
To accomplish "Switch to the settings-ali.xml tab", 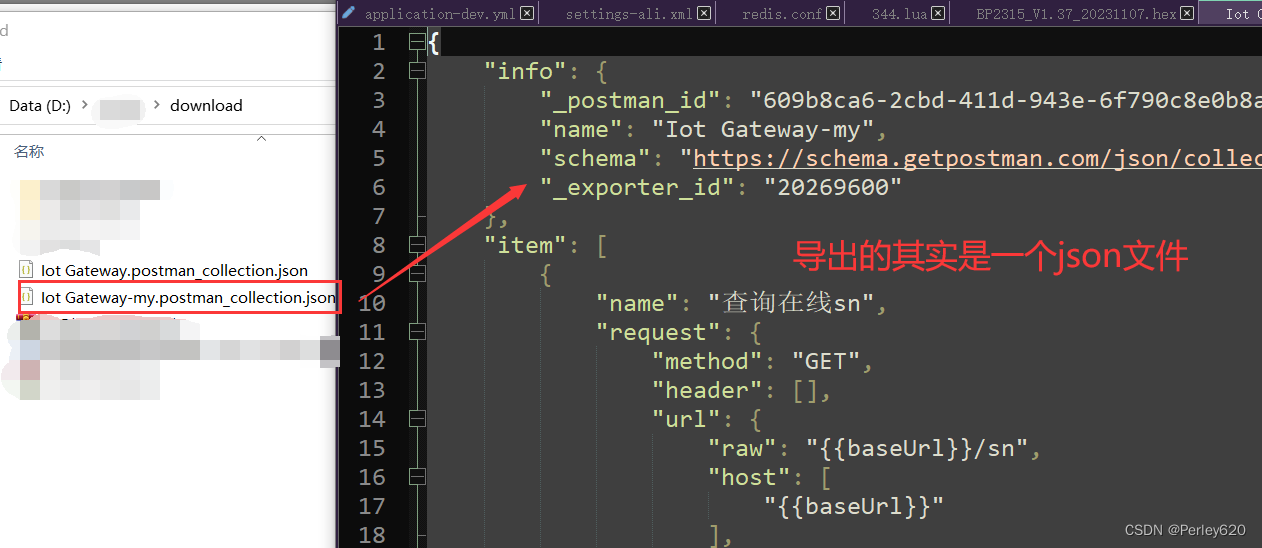I will click(629, 14).
